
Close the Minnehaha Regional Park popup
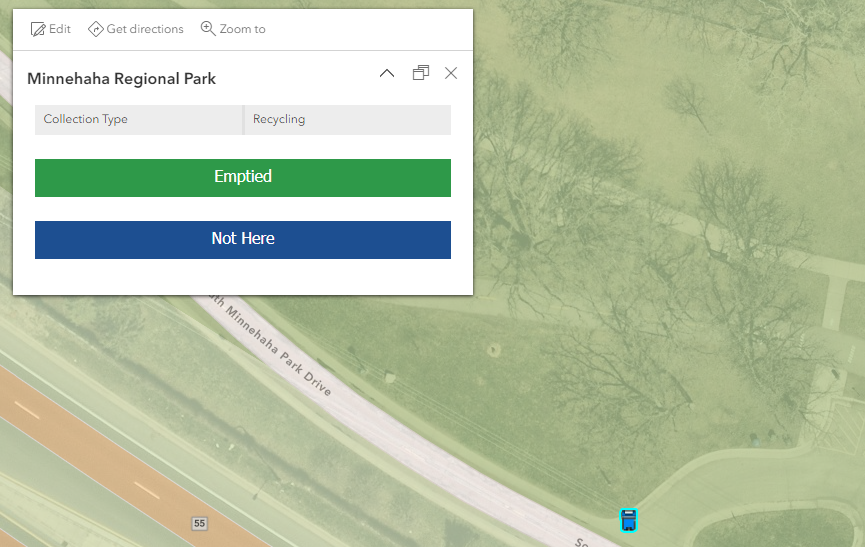coord(451,73)
